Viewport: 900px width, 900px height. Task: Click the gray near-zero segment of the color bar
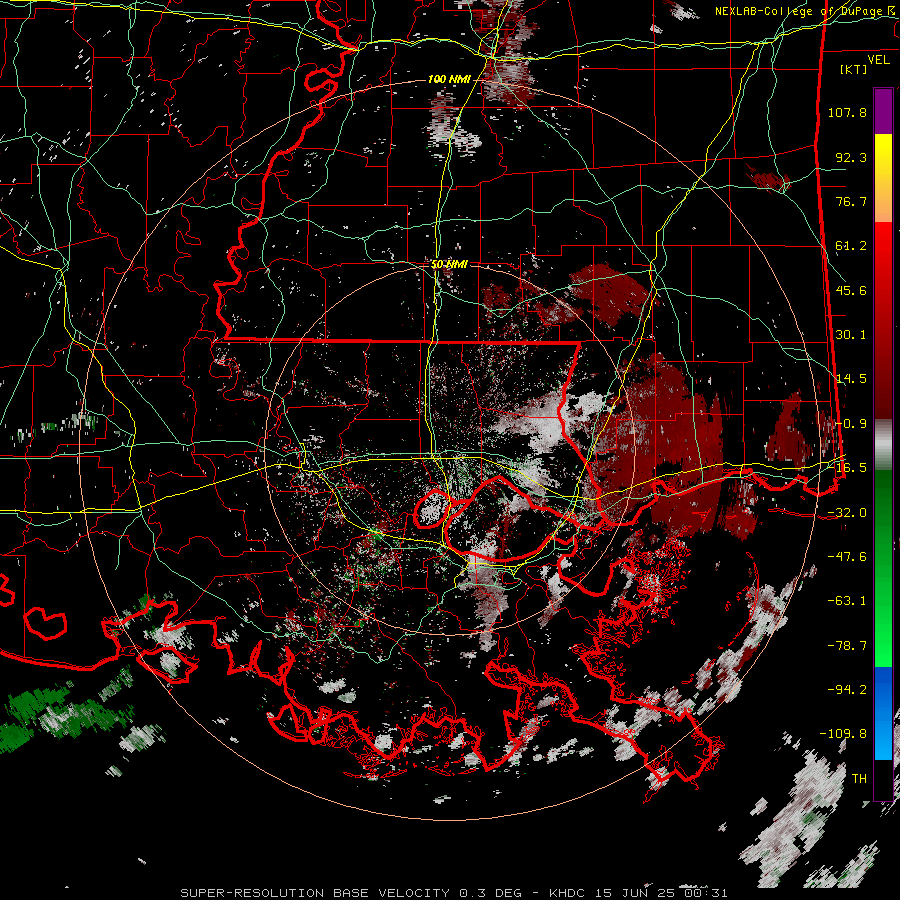(x=883, y=445)
